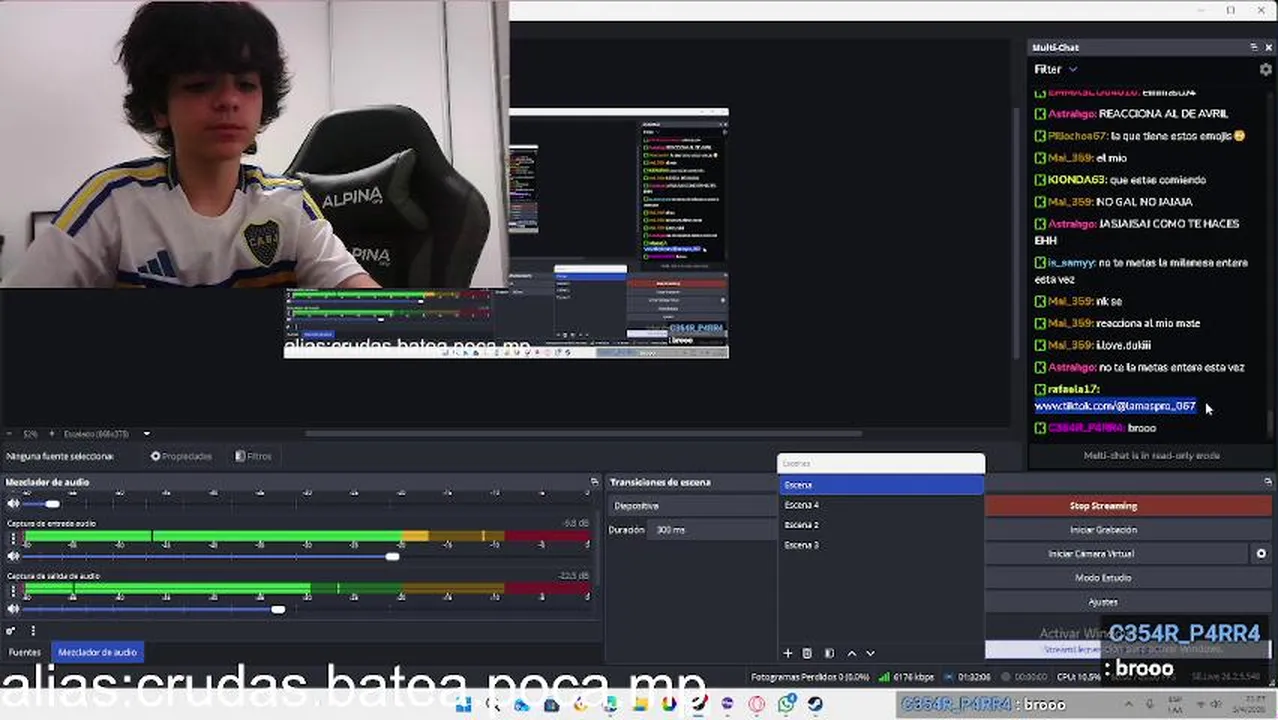Open the Multi-Chat settings gear
This screenshot has width=1278, height=720.
pos(1265,70)
